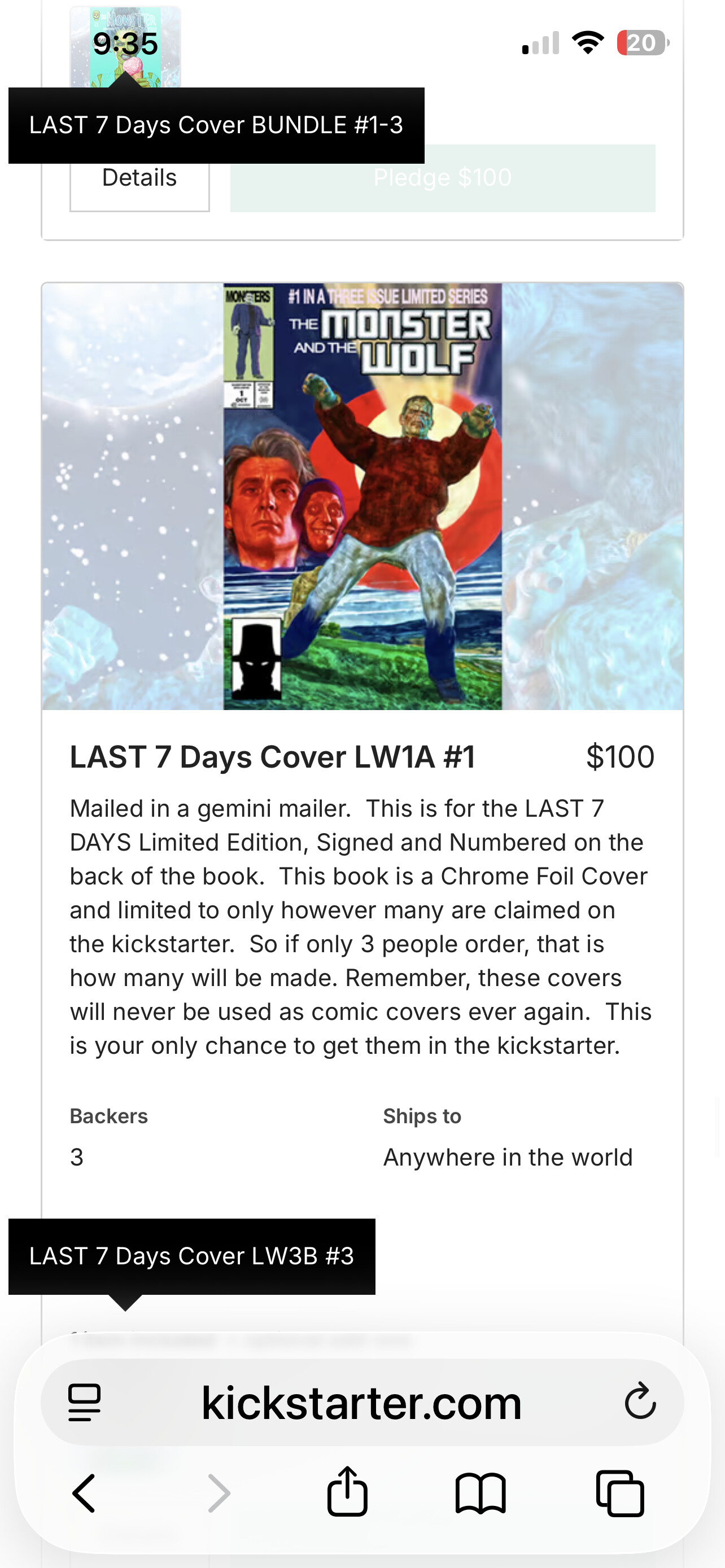Open the Safari share sheet icon
Image resolution: width=725 pixels, height=1568 pixels.
(347, 1491)
